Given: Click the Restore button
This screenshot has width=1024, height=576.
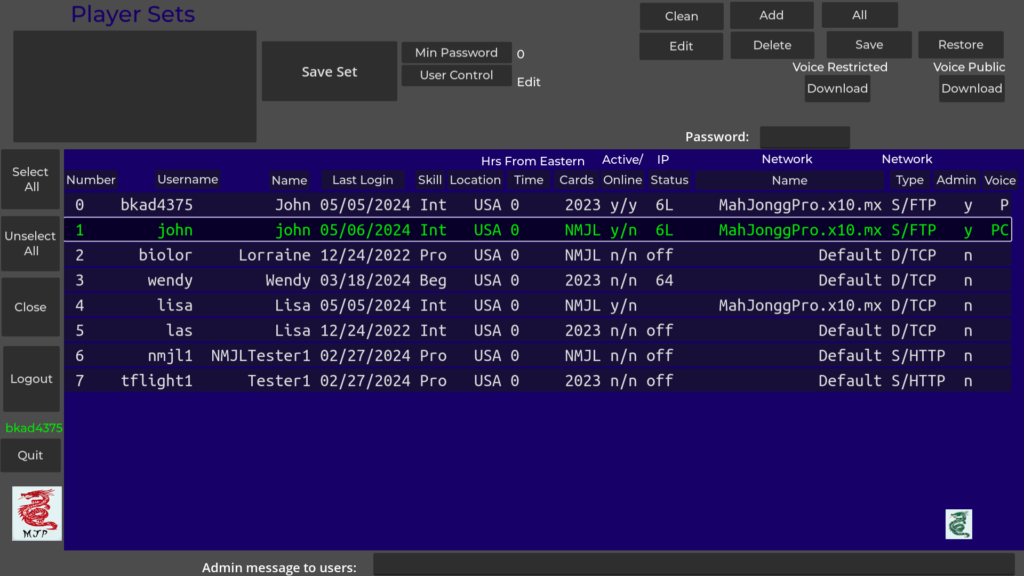Looking at the screenshot, I should pyautogui.click(x=960, y=45).
